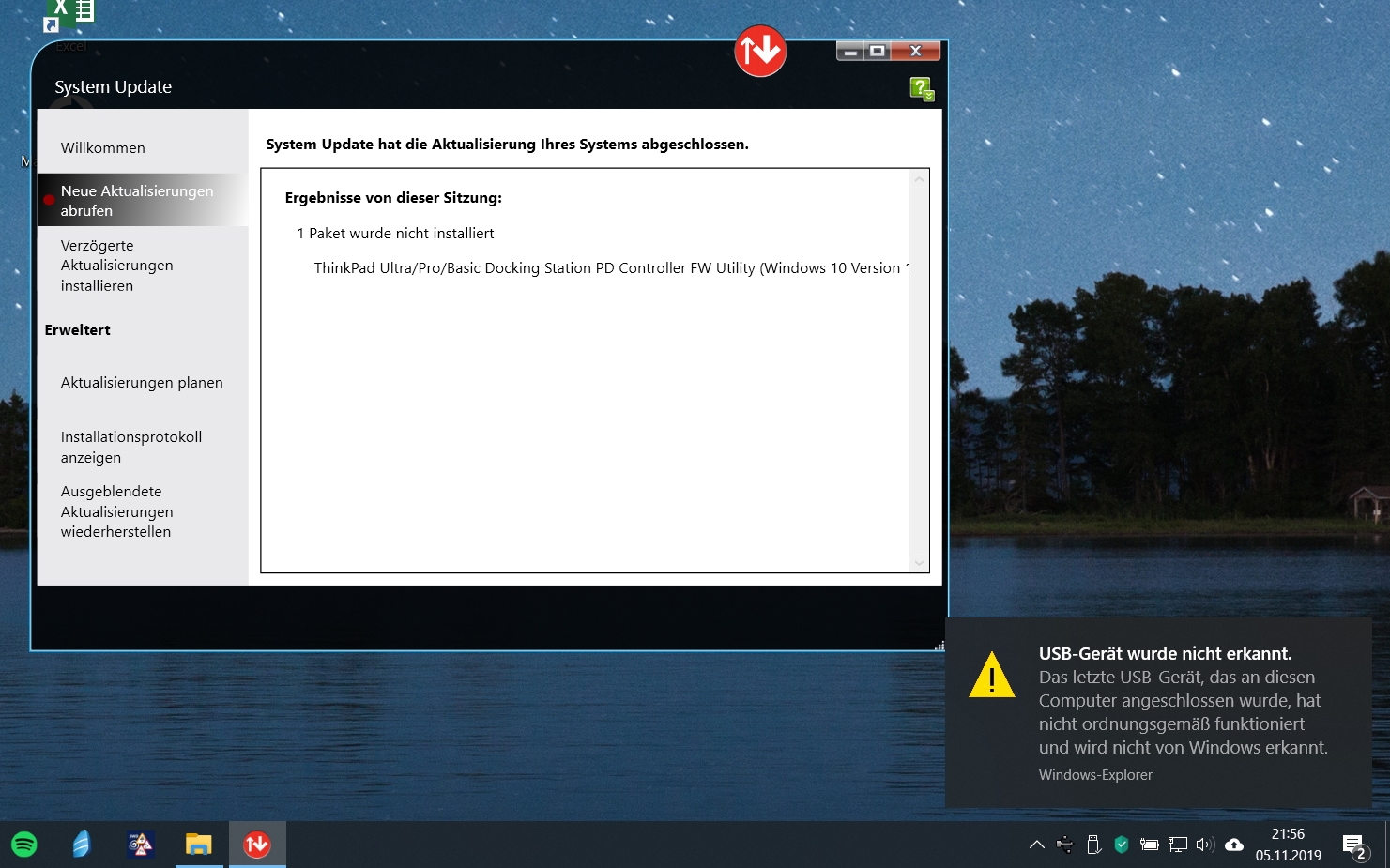Open the DWD weather warning app on taskbar
This screenshot has height=868, width=1390.
140,845
